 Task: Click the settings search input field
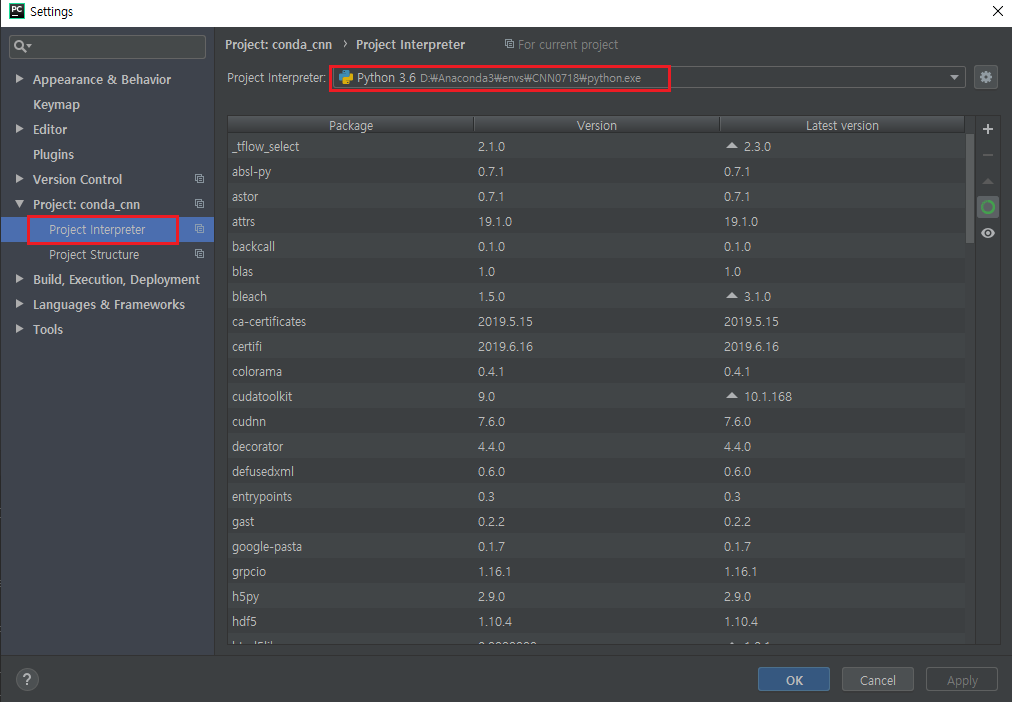click(x=108, y=46)
